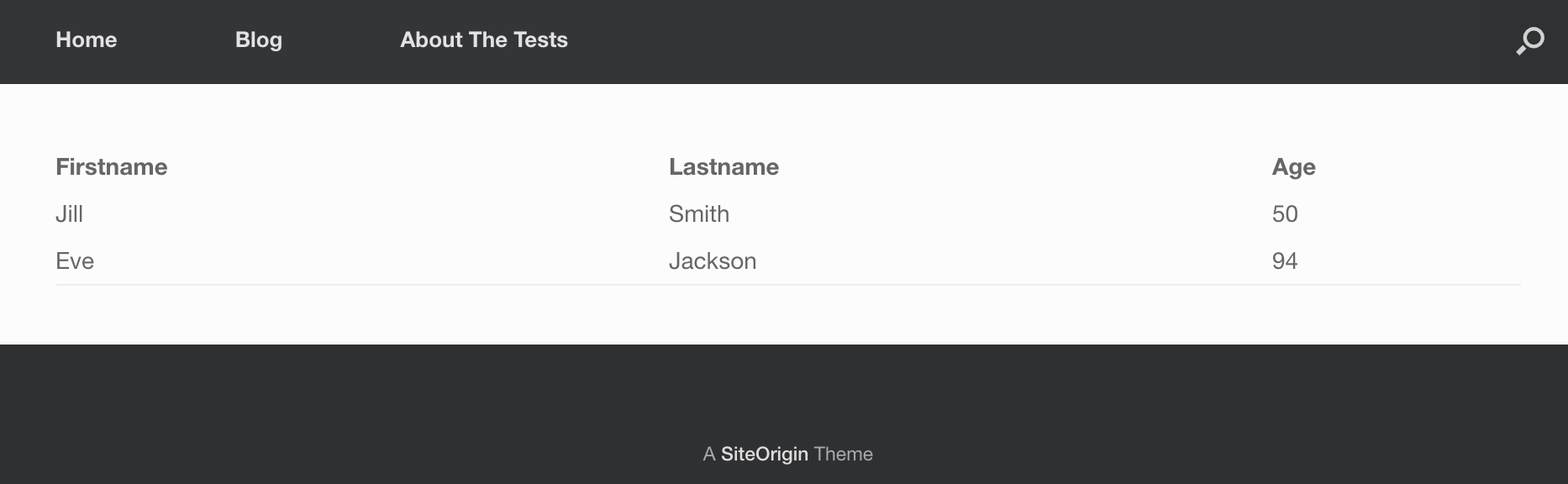
Task: Open the Blog page from the navigation
Action: click(258, 40)
